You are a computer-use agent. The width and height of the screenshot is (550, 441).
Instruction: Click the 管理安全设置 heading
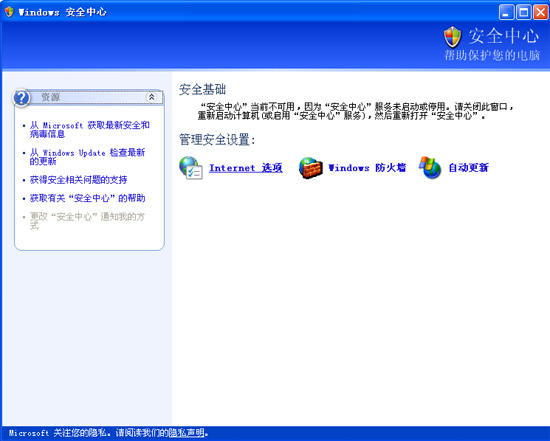(217, 140)
